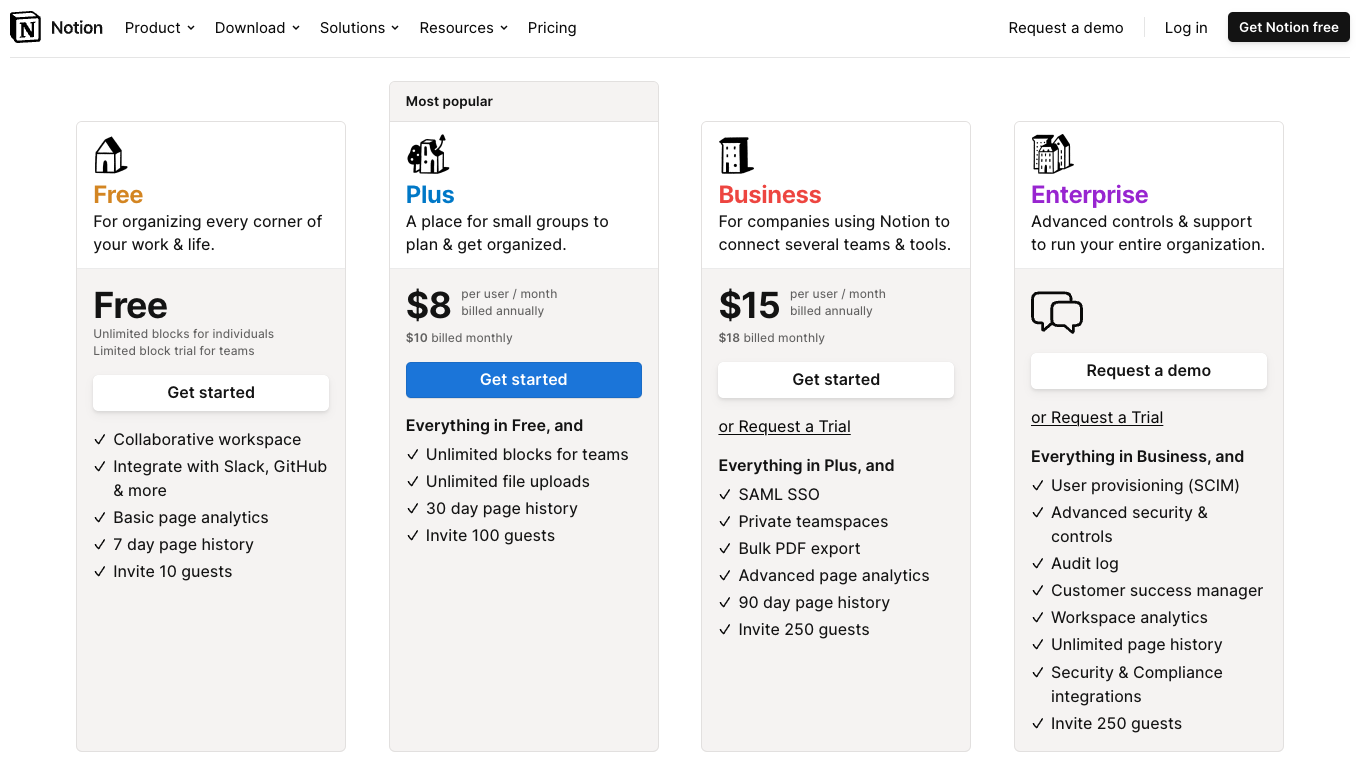Open the Resources dropdown menu
This screenshot has height=767, width=1356.
tap(464, 28)
